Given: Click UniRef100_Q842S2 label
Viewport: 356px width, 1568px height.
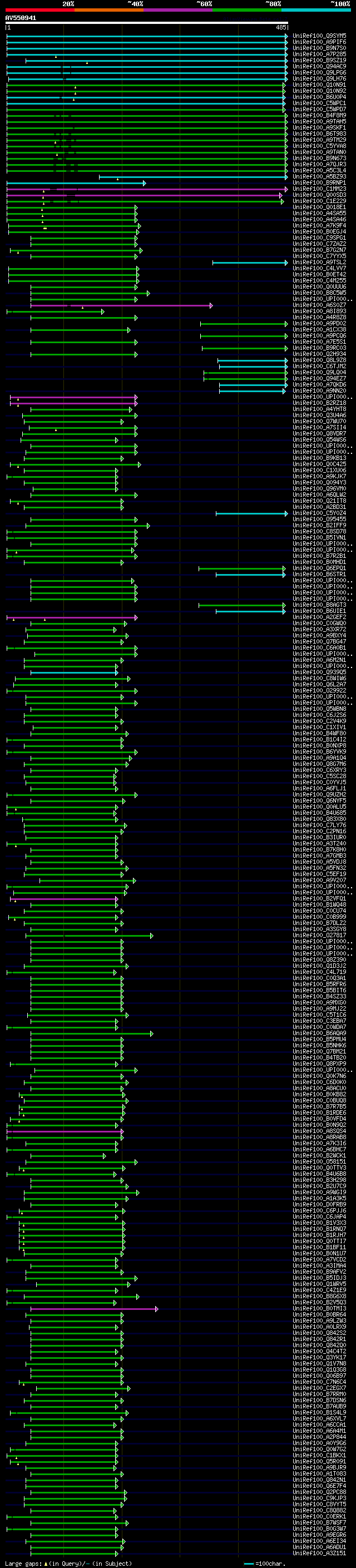Looking at the screenshot, I should point(319,1333).
